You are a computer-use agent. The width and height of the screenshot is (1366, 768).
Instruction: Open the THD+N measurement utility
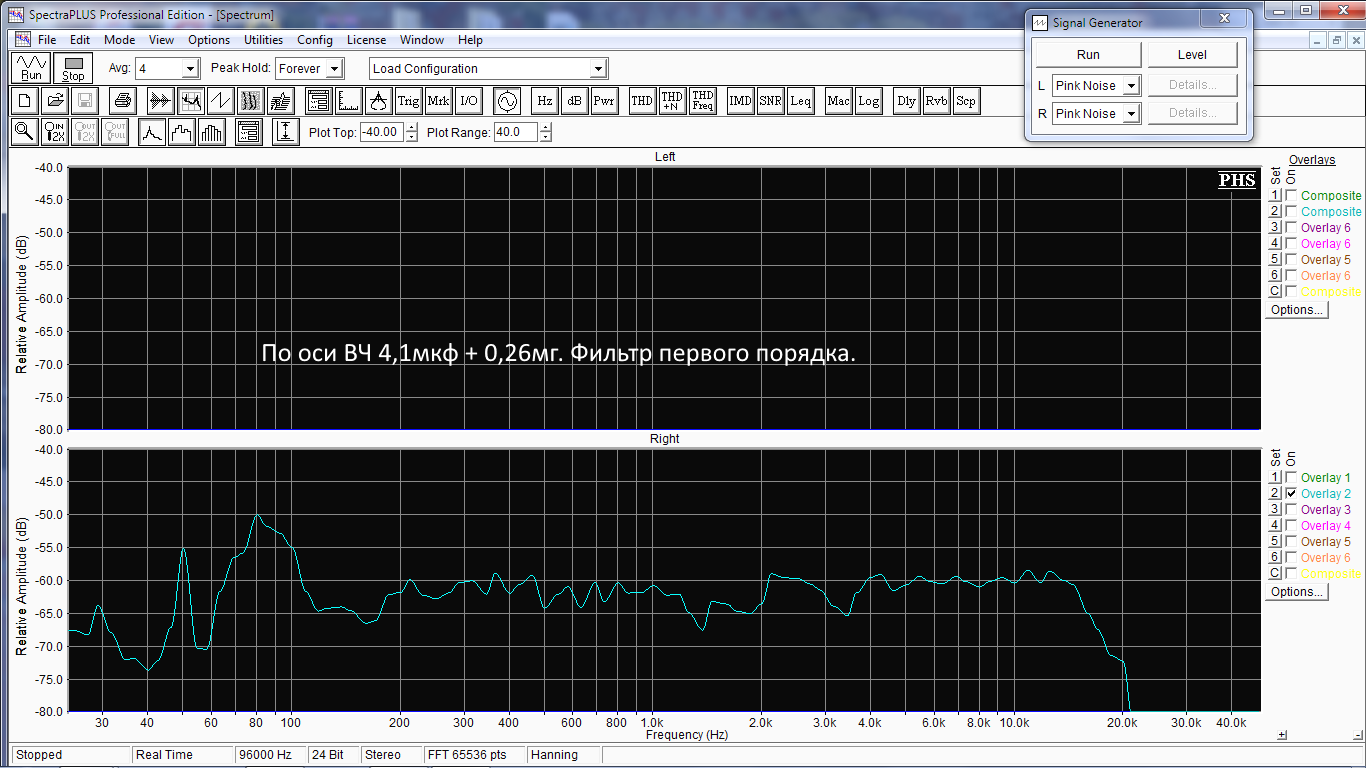pos(672,101)
